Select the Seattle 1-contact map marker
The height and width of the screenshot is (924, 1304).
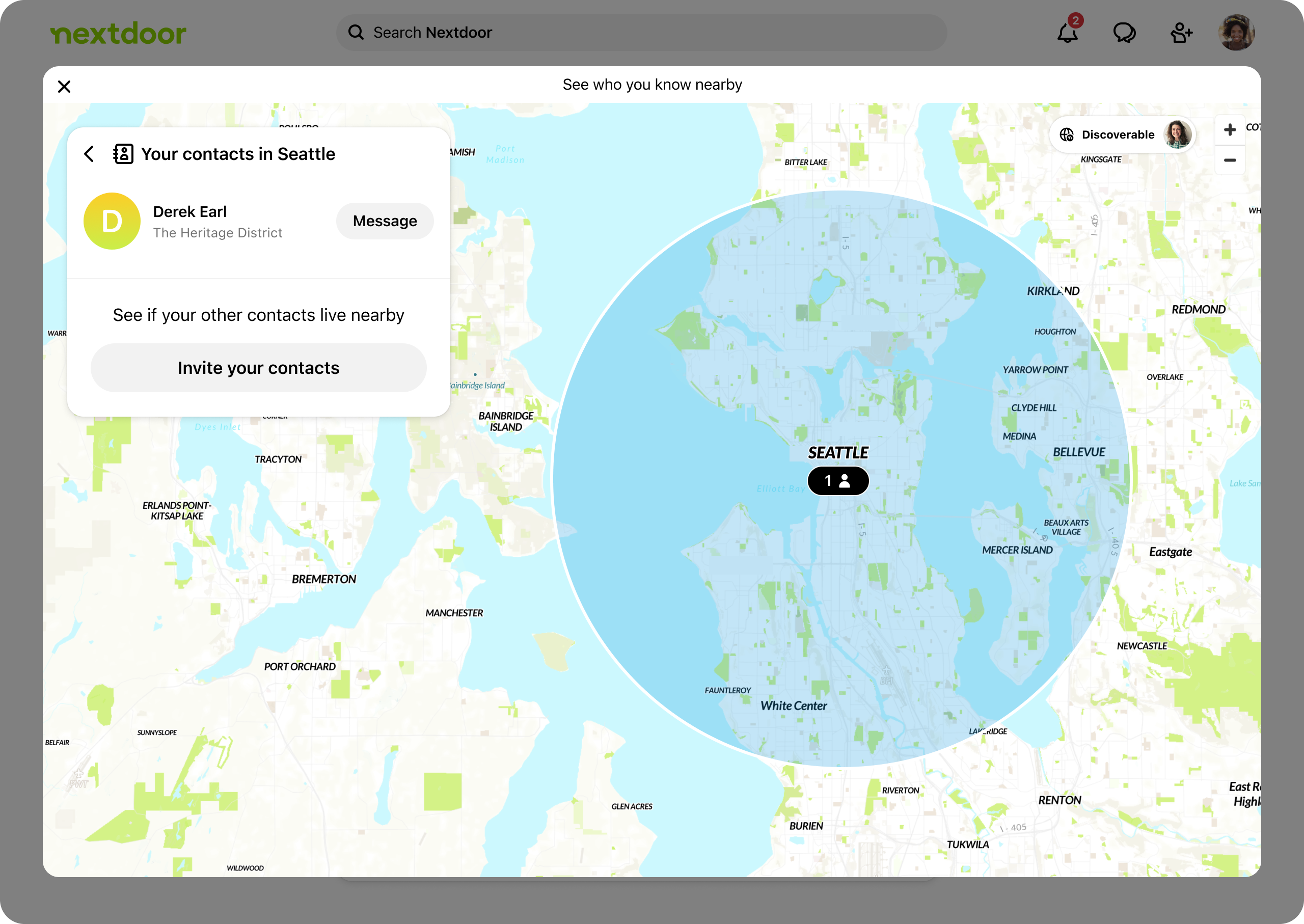(x=837, y=481)
